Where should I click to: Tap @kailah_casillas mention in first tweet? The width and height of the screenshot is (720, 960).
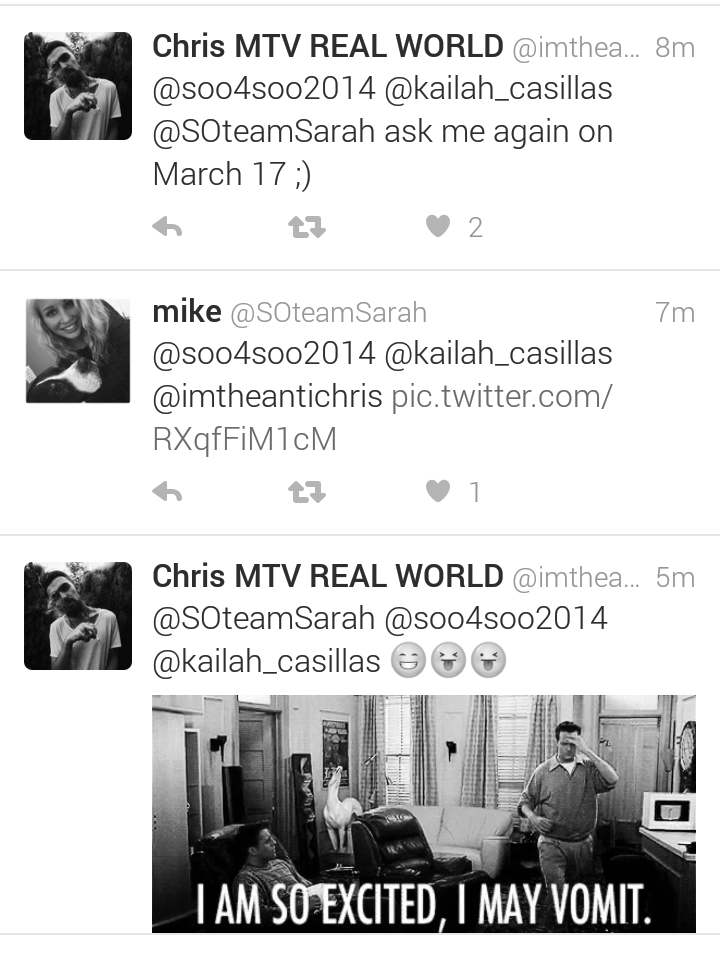click(x=498, y=89)
